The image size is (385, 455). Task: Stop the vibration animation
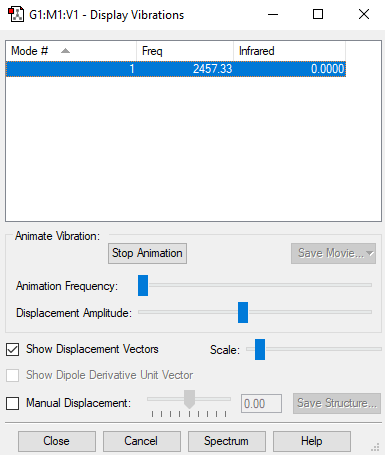pyautogui.click(x=147, y=253)
